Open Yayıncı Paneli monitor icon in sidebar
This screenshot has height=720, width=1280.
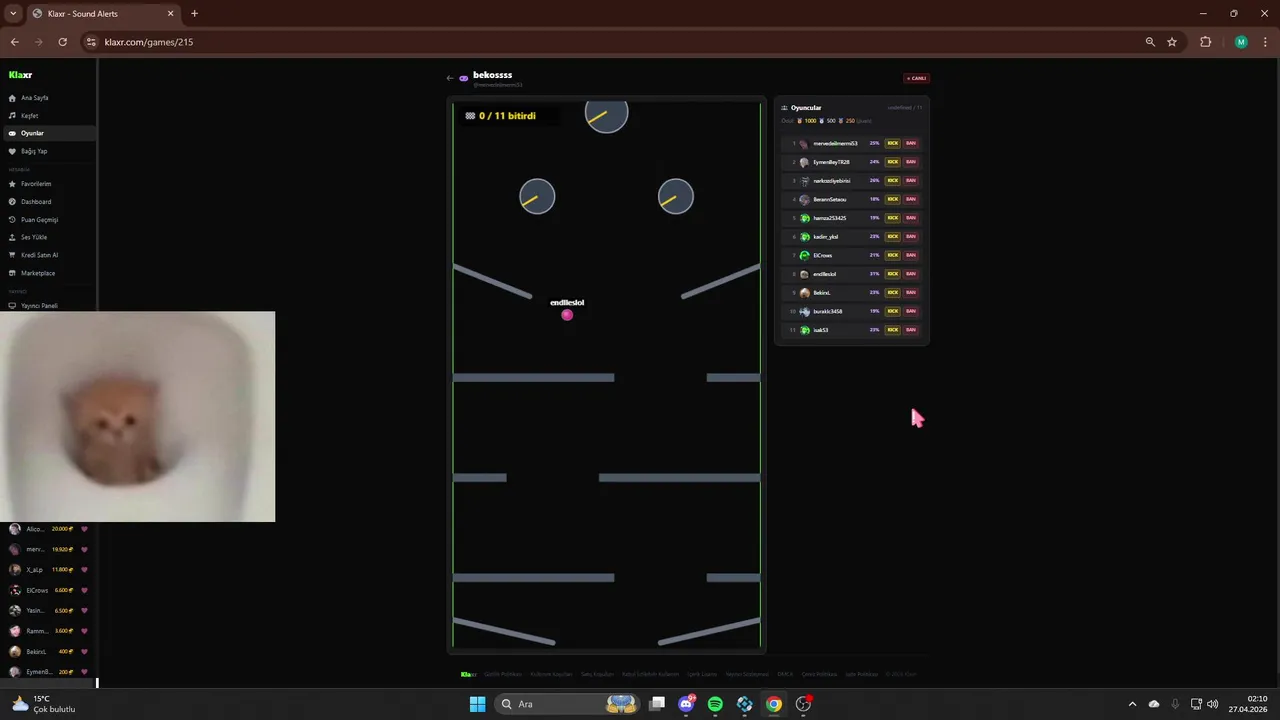click(x=12, y=306)
